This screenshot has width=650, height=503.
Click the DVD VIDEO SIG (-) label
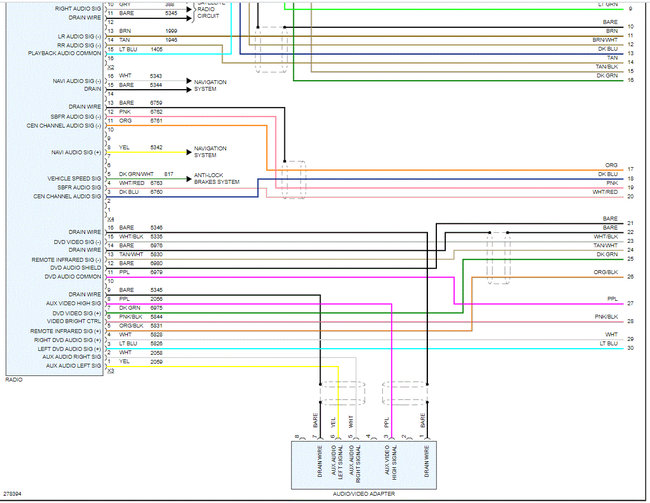click(77, 242)
